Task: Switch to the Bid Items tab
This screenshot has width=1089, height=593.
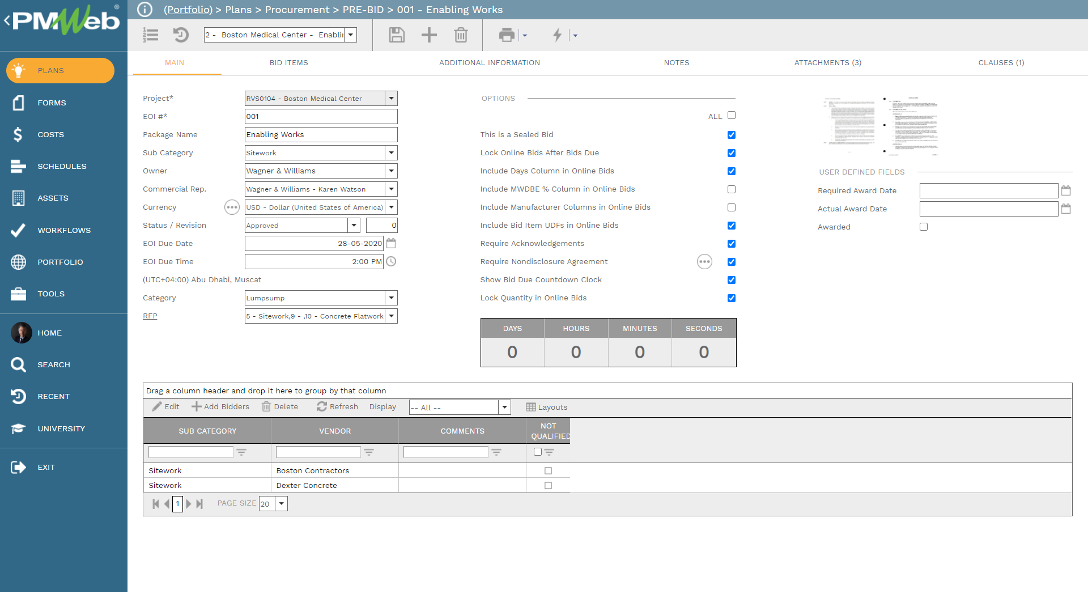Action: click(288, 62)
